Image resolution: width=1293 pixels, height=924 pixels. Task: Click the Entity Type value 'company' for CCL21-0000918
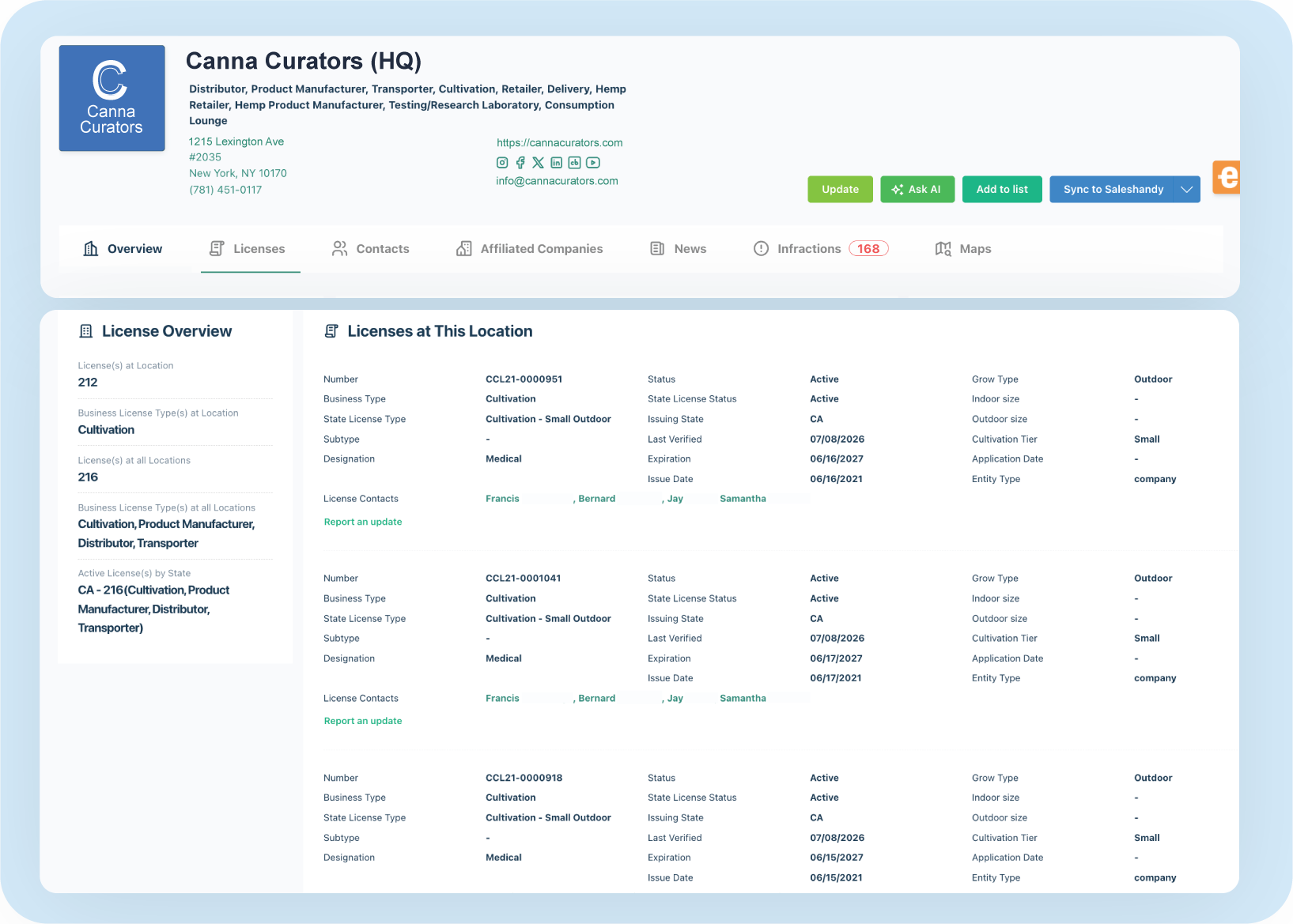(1155, 878)
